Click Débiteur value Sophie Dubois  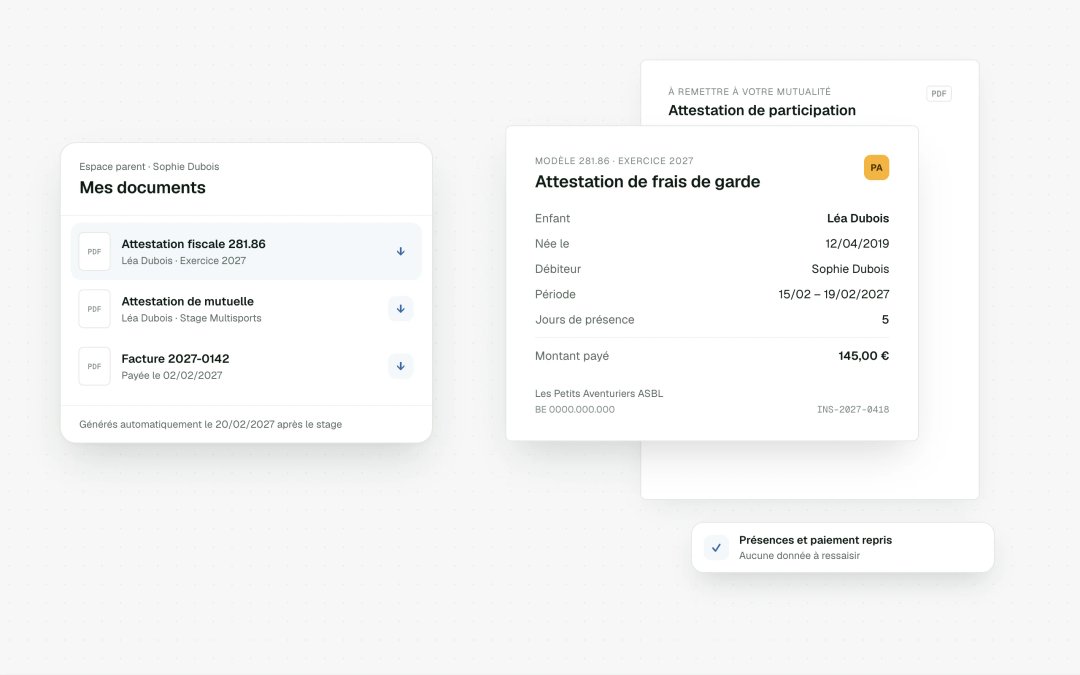[x=850, y=269]
